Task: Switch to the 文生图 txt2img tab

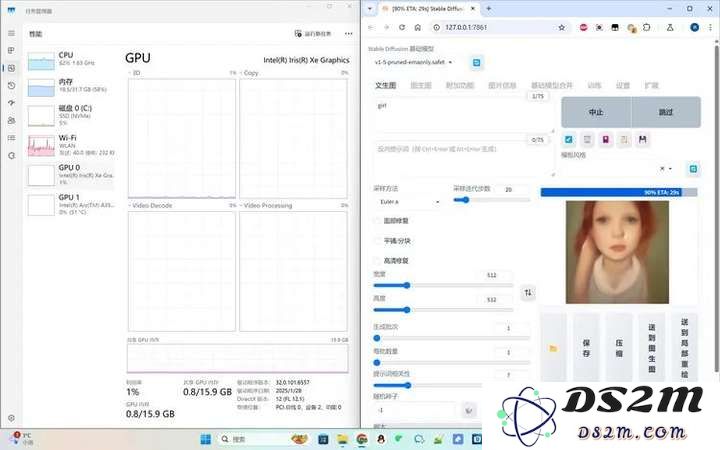Action: 386,85
